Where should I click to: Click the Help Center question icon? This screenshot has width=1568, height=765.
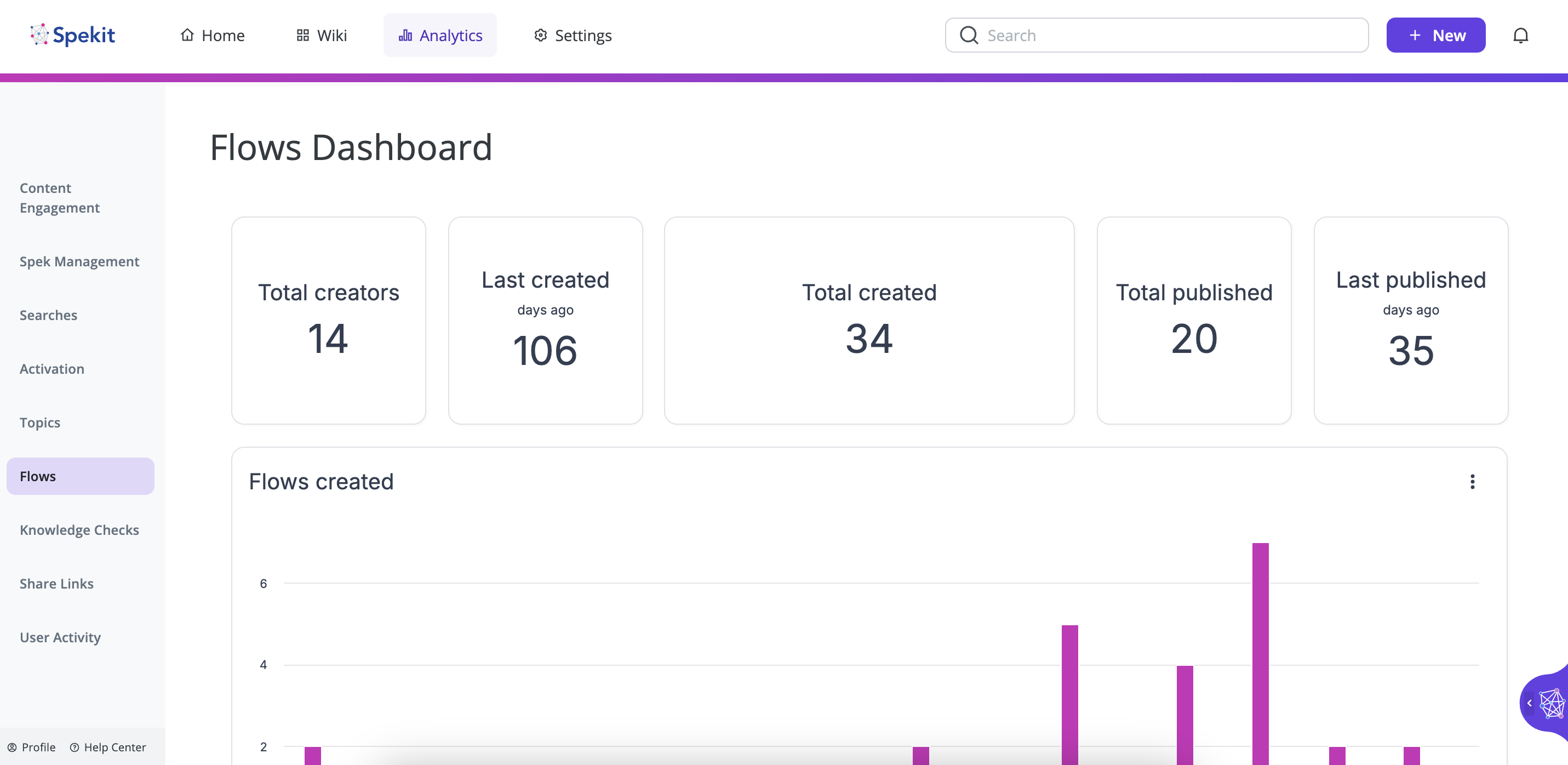click(75, 747)
